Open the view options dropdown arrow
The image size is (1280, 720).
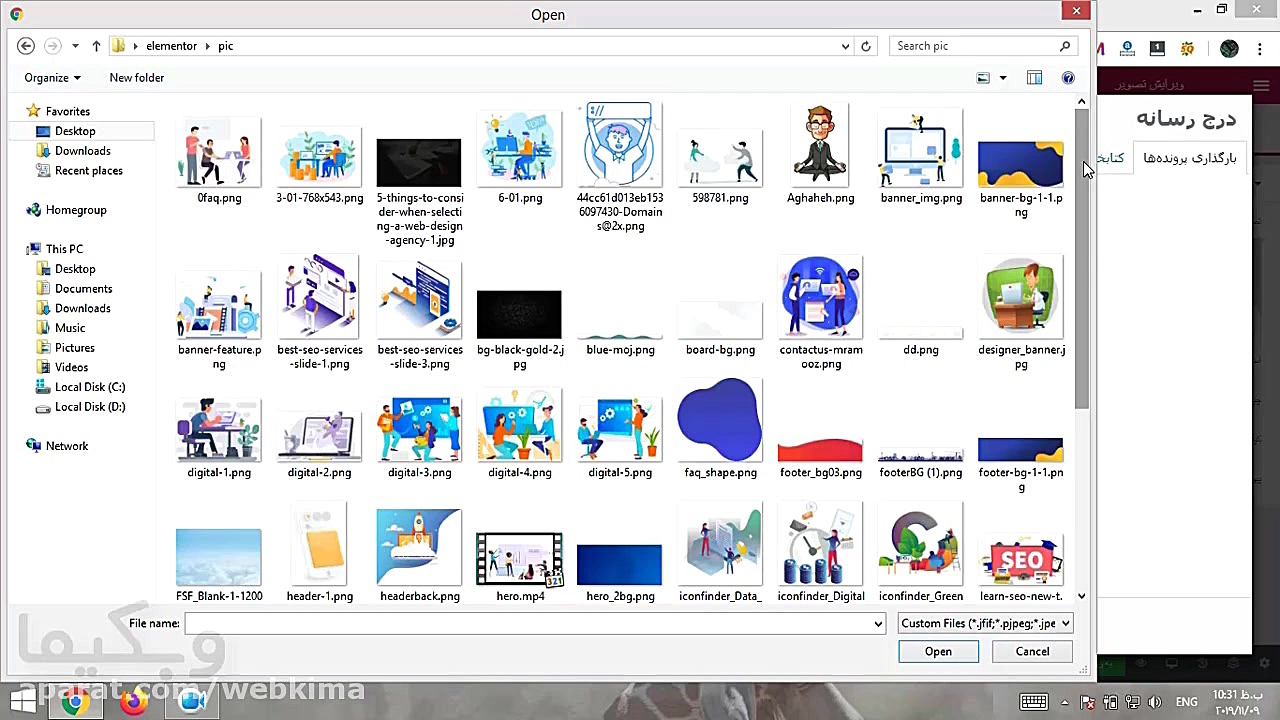pyautogui.click(x=1003, y=78)
